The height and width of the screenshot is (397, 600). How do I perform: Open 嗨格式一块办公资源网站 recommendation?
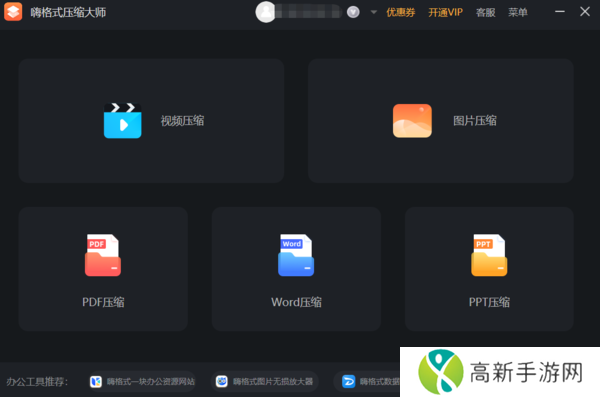(x=142, y=381)
